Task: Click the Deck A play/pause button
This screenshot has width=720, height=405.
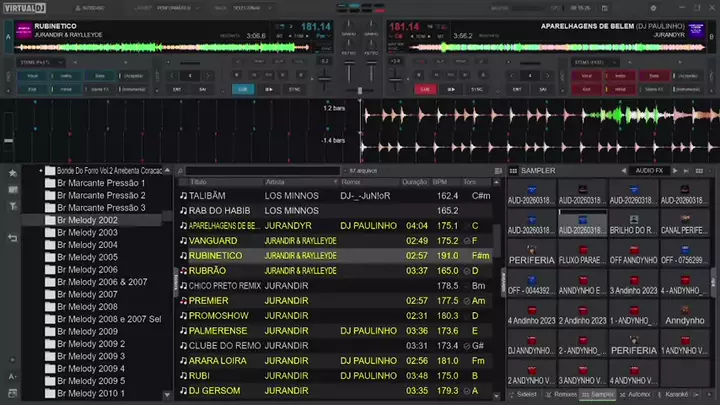Action: [269, 89]
